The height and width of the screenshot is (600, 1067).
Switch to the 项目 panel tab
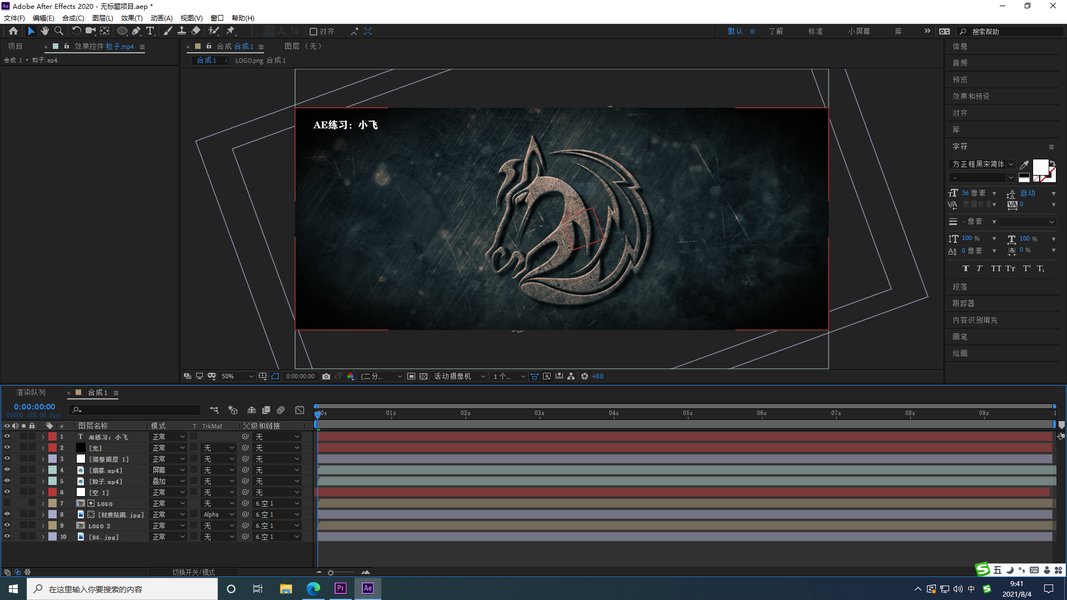pos(15,46)
